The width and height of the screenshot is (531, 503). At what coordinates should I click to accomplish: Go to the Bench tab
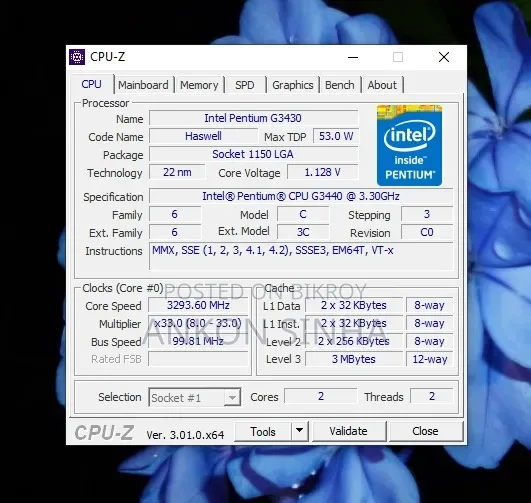(x=340, y=85)
